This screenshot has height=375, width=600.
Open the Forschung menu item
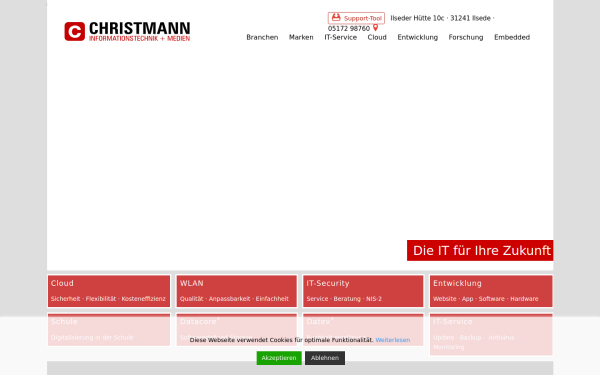tap(466, 37)
